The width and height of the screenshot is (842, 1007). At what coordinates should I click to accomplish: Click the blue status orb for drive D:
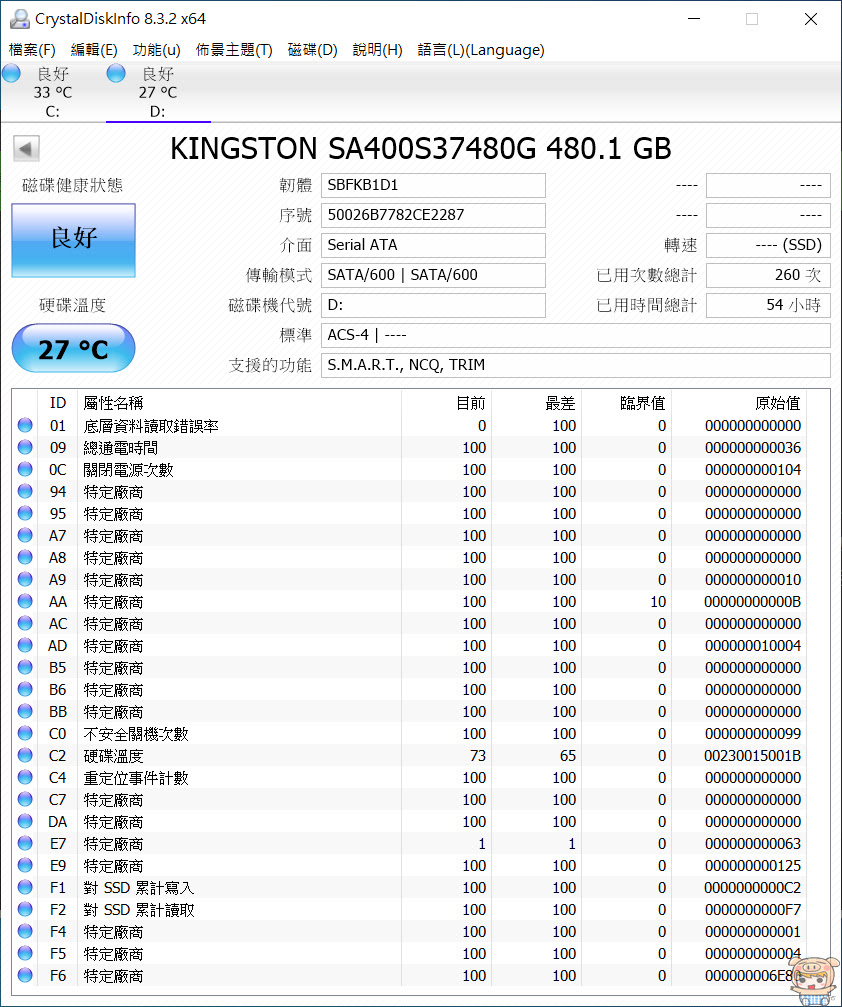coord(116,73)
